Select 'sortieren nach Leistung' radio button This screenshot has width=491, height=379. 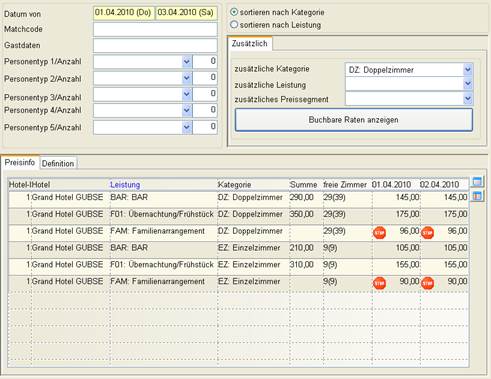coord(234,25)
